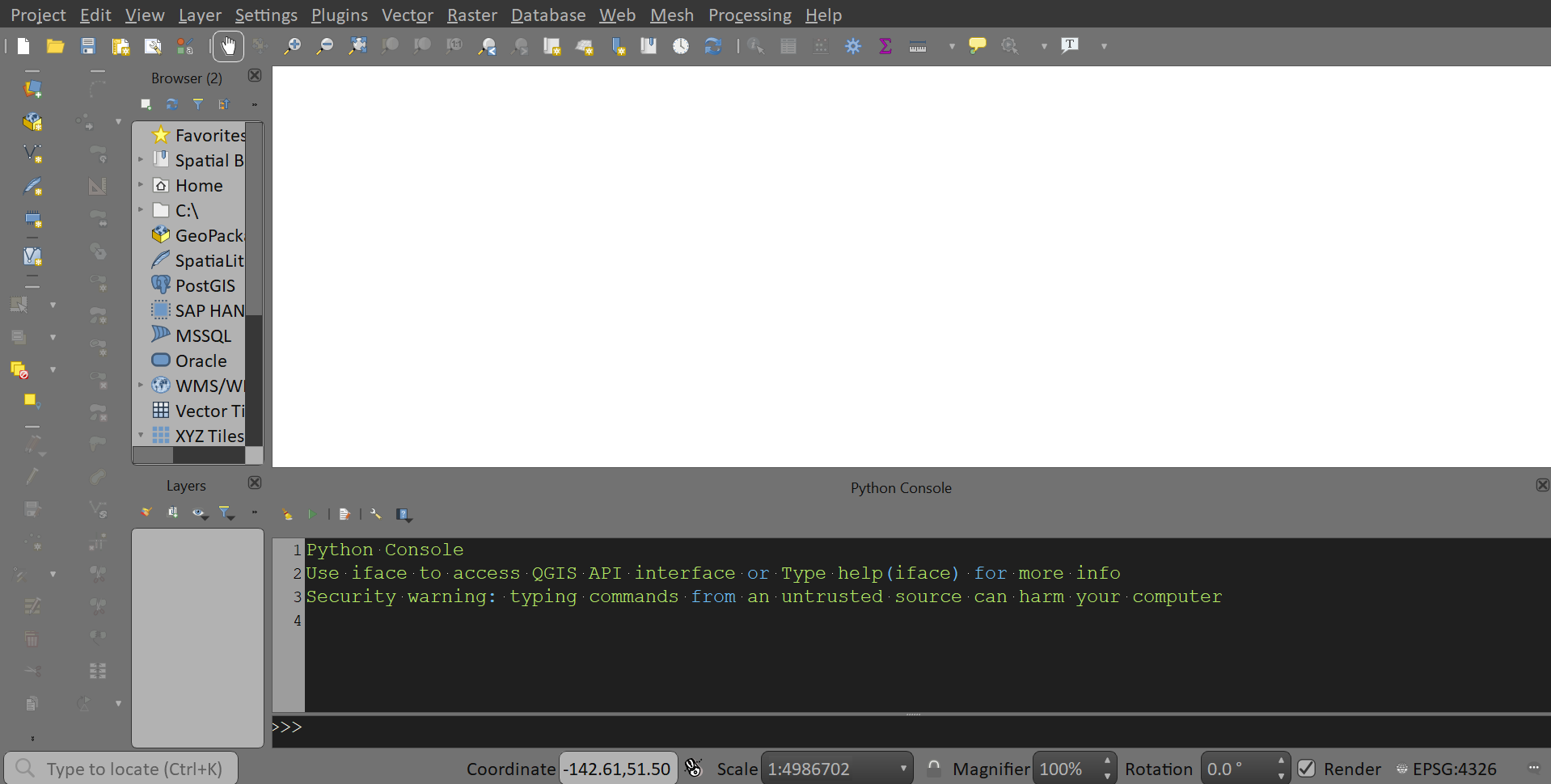Image resolution: width=1551 pixels, height=784 pixels.
Task: Activate the Zoom In tool
Action: click(292, 46)
